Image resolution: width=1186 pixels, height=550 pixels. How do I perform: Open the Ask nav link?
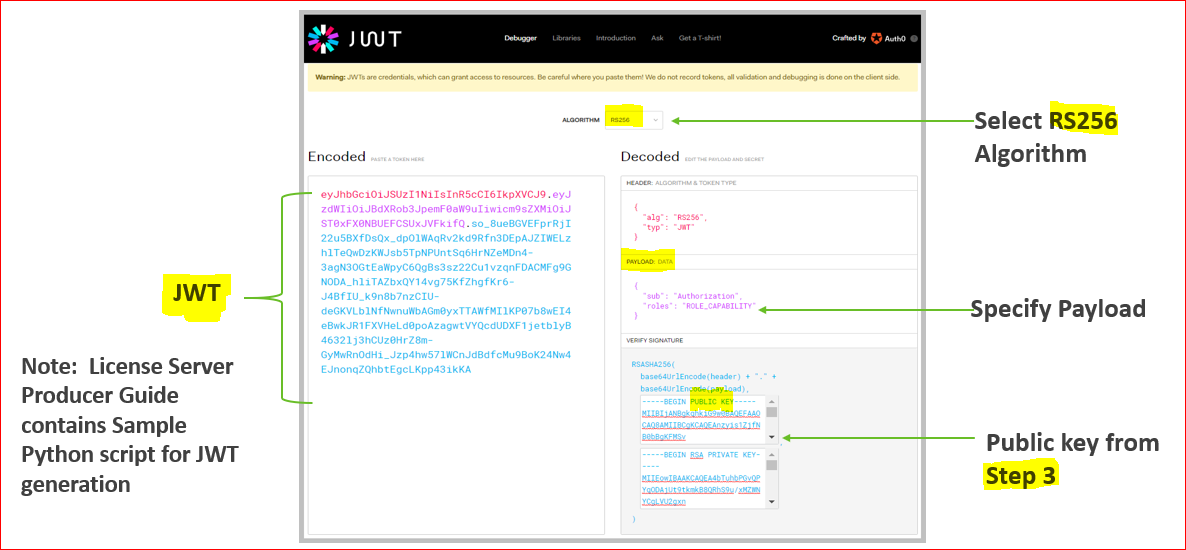coord(657,38)
